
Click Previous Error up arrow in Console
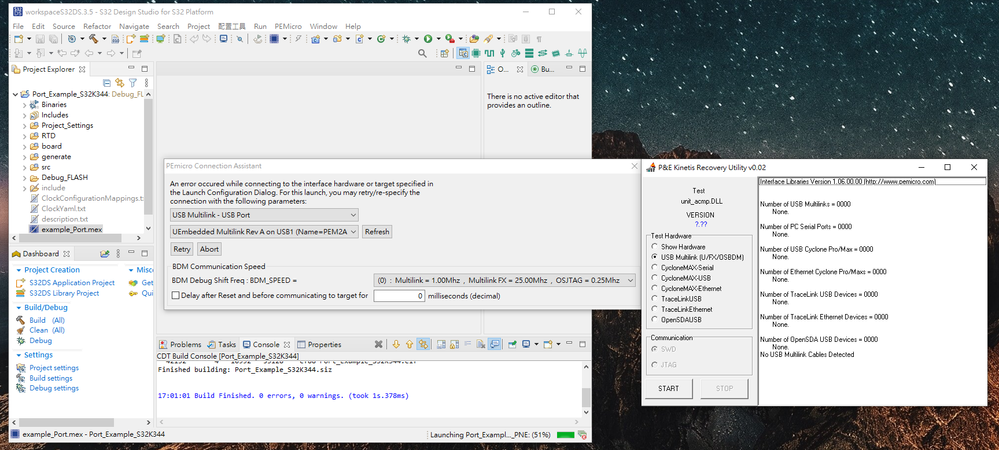click(x=410, y=344)
